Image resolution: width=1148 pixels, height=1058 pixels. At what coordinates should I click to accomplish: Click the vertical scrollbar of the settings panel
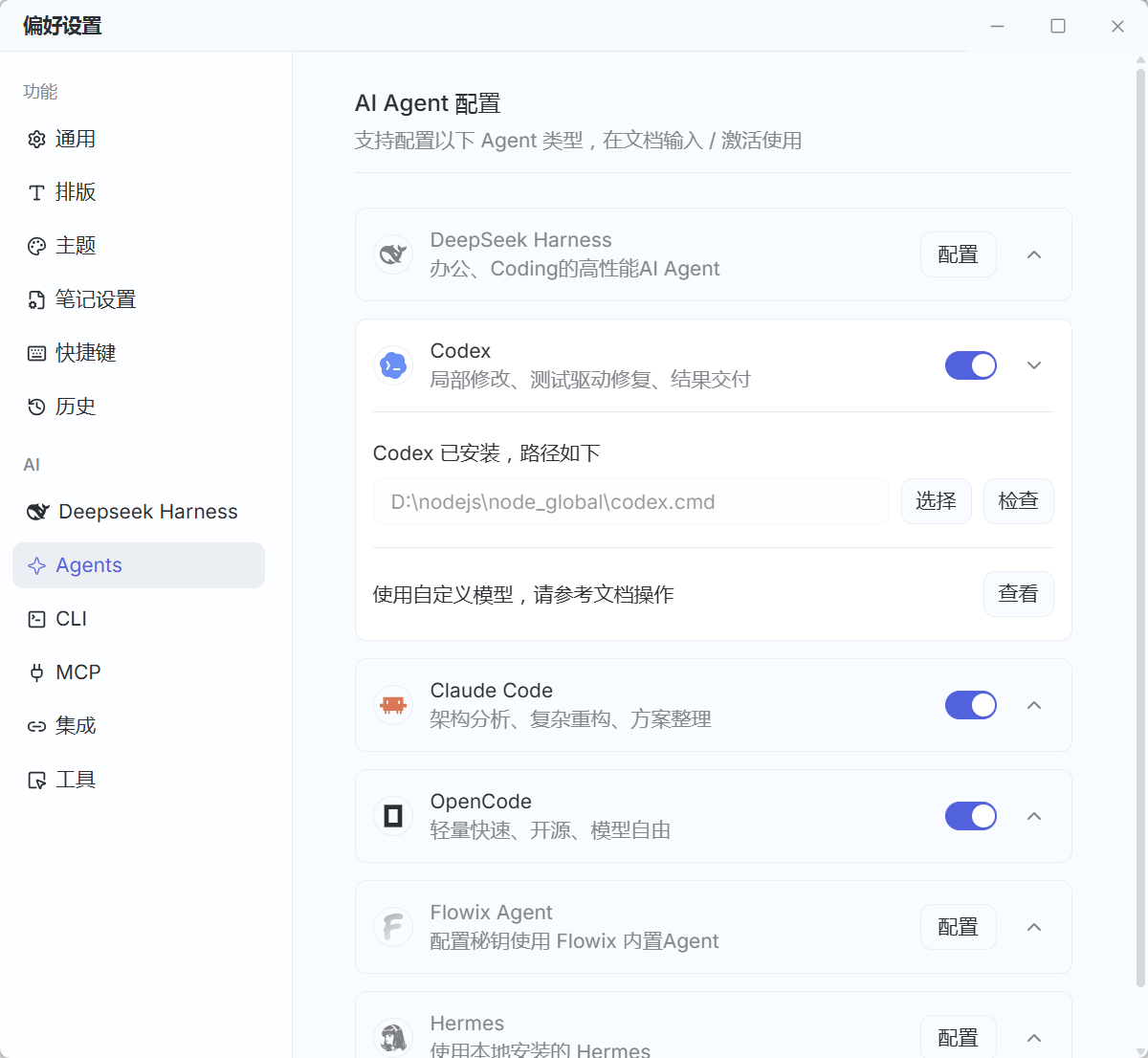pyautogui.click(x=1140, y=526)
